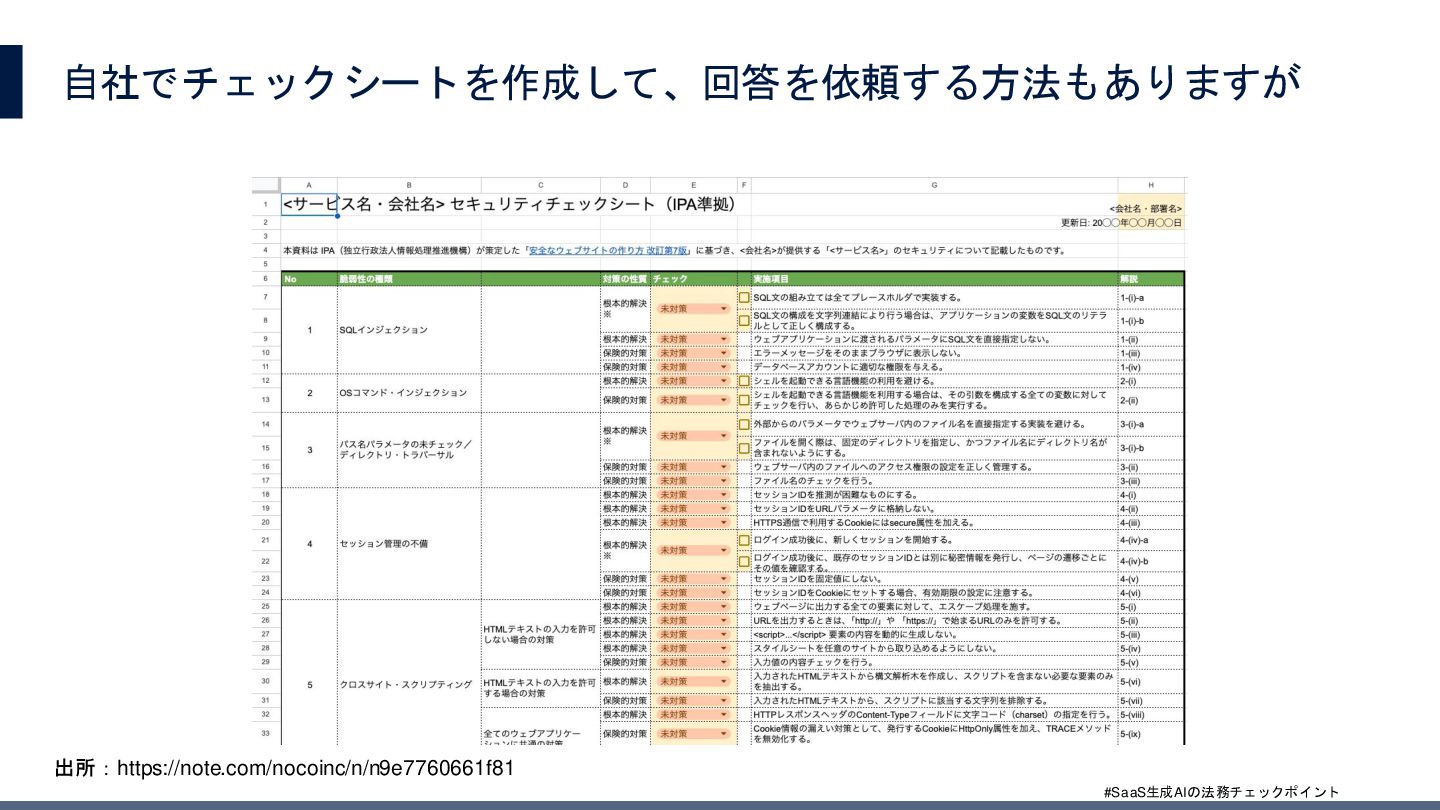The height and width of the screenshot is (810, 1440).
Task: Check 外部からのパラメータでウェブサーバ内のファイル名 item
Action: 744,424
